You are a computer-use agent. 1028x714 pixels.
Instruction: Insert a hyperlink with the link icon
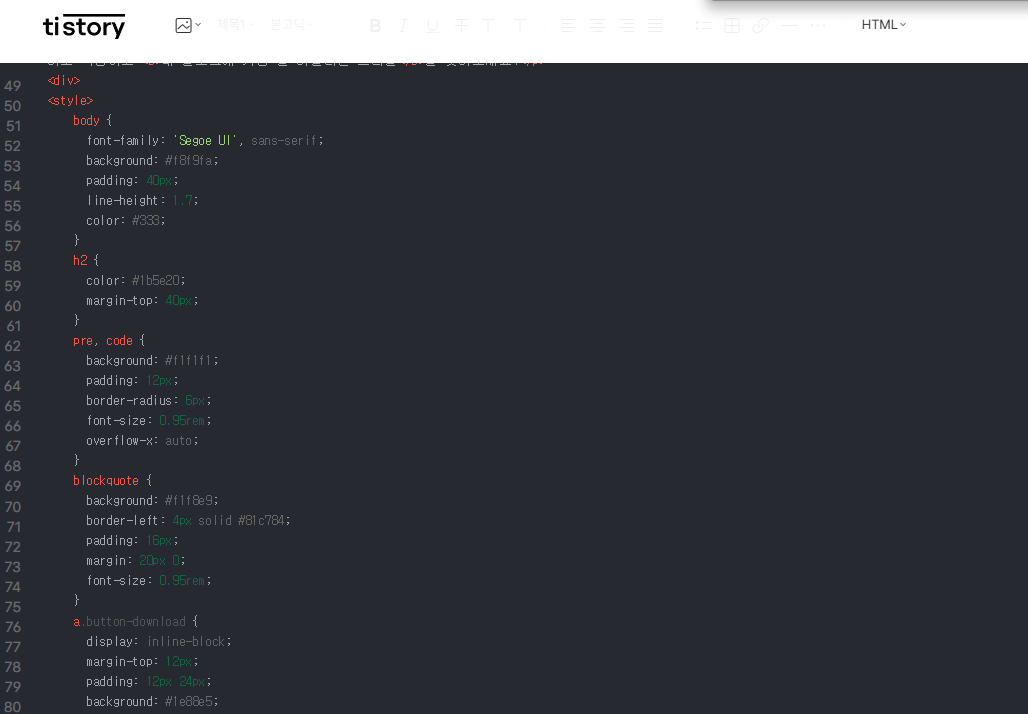pos(760,24)
